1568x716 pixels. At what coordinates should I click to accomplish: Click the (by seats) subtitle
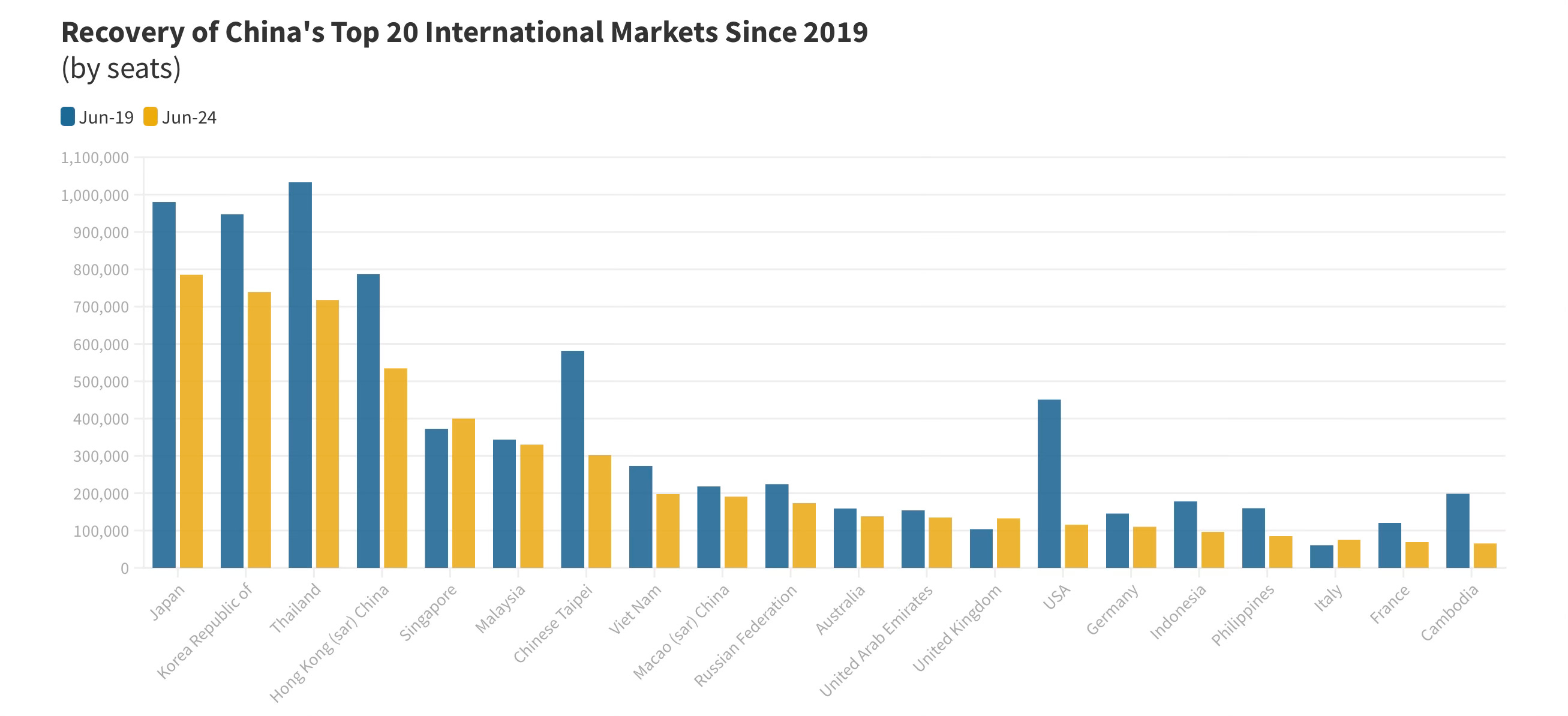[121, 68]
